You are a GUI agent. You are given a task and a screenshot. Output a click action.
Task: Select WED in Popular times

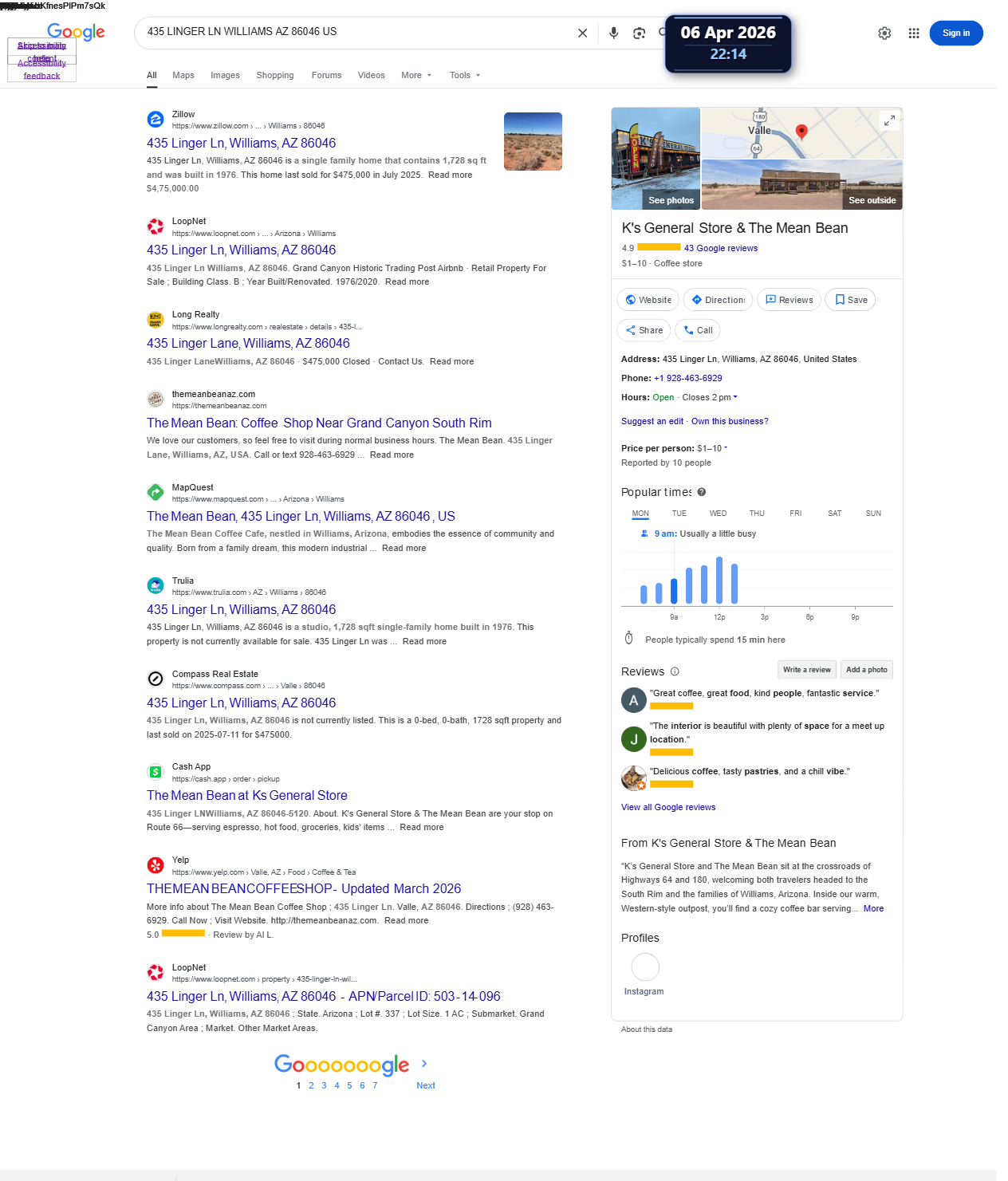718,514
